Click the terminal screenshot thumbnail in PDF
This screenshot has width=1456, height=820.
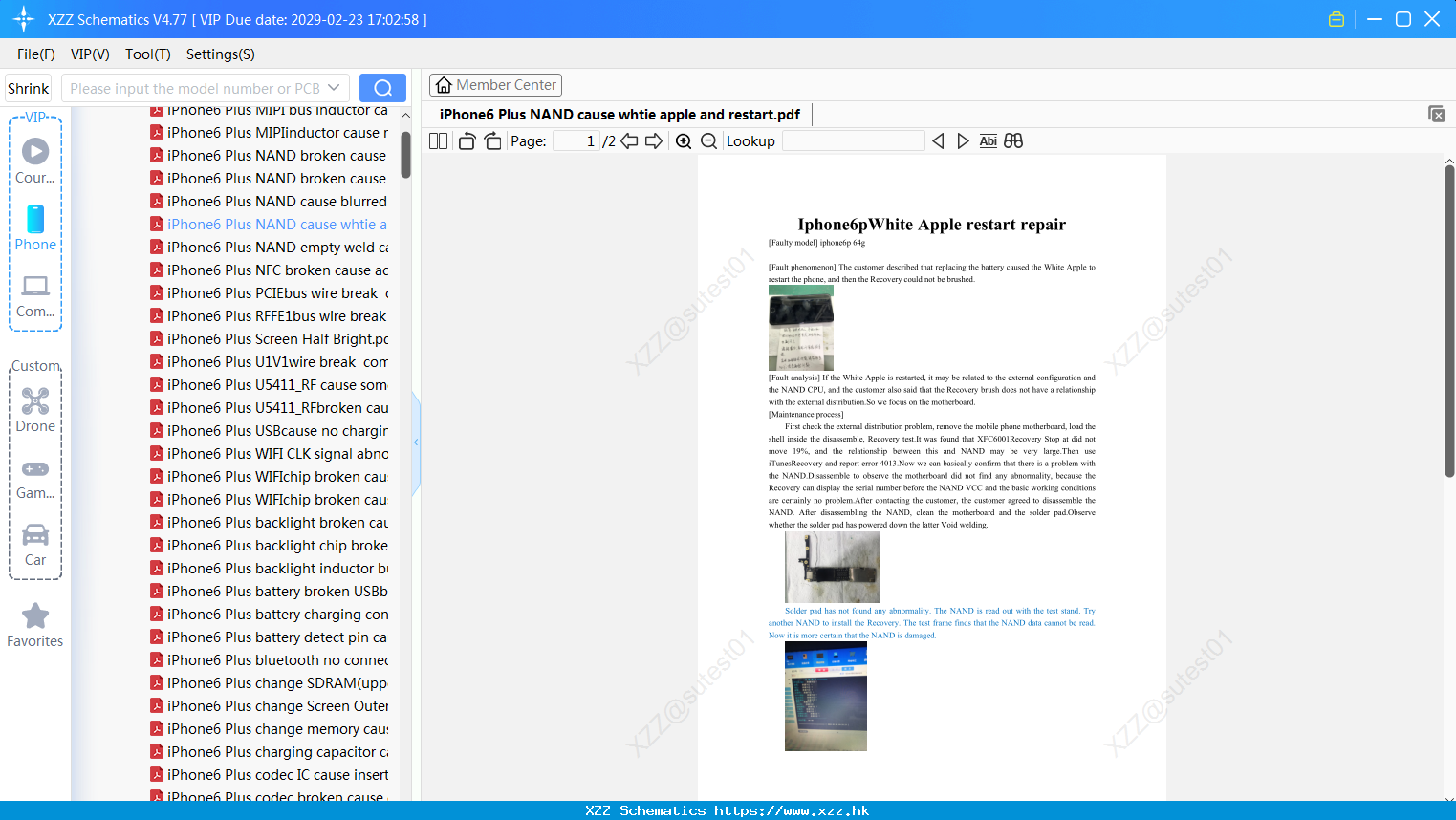coord(826,696)
